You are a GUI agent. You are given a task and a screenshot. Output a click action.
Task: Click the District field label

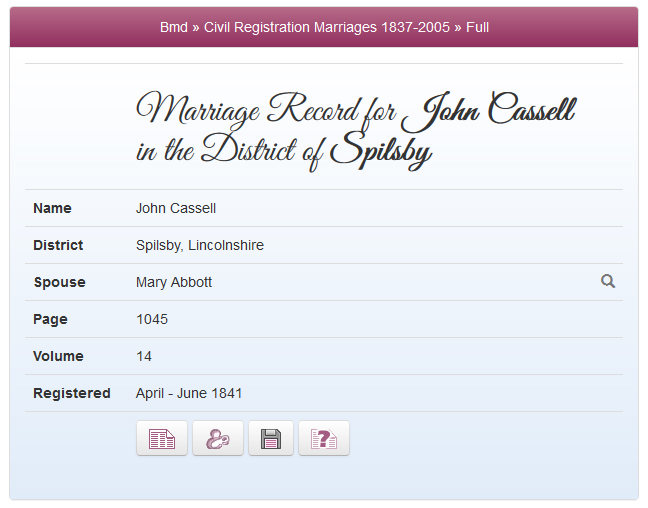58,245
